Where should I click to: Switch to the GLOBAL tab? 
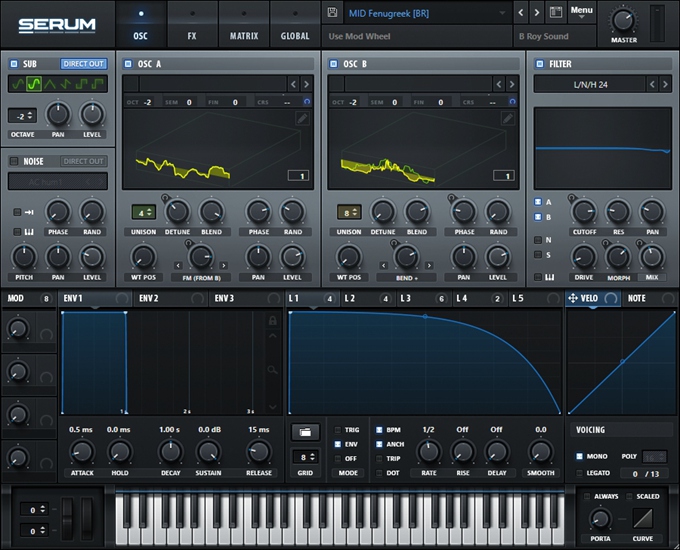(x=295, y=24)
